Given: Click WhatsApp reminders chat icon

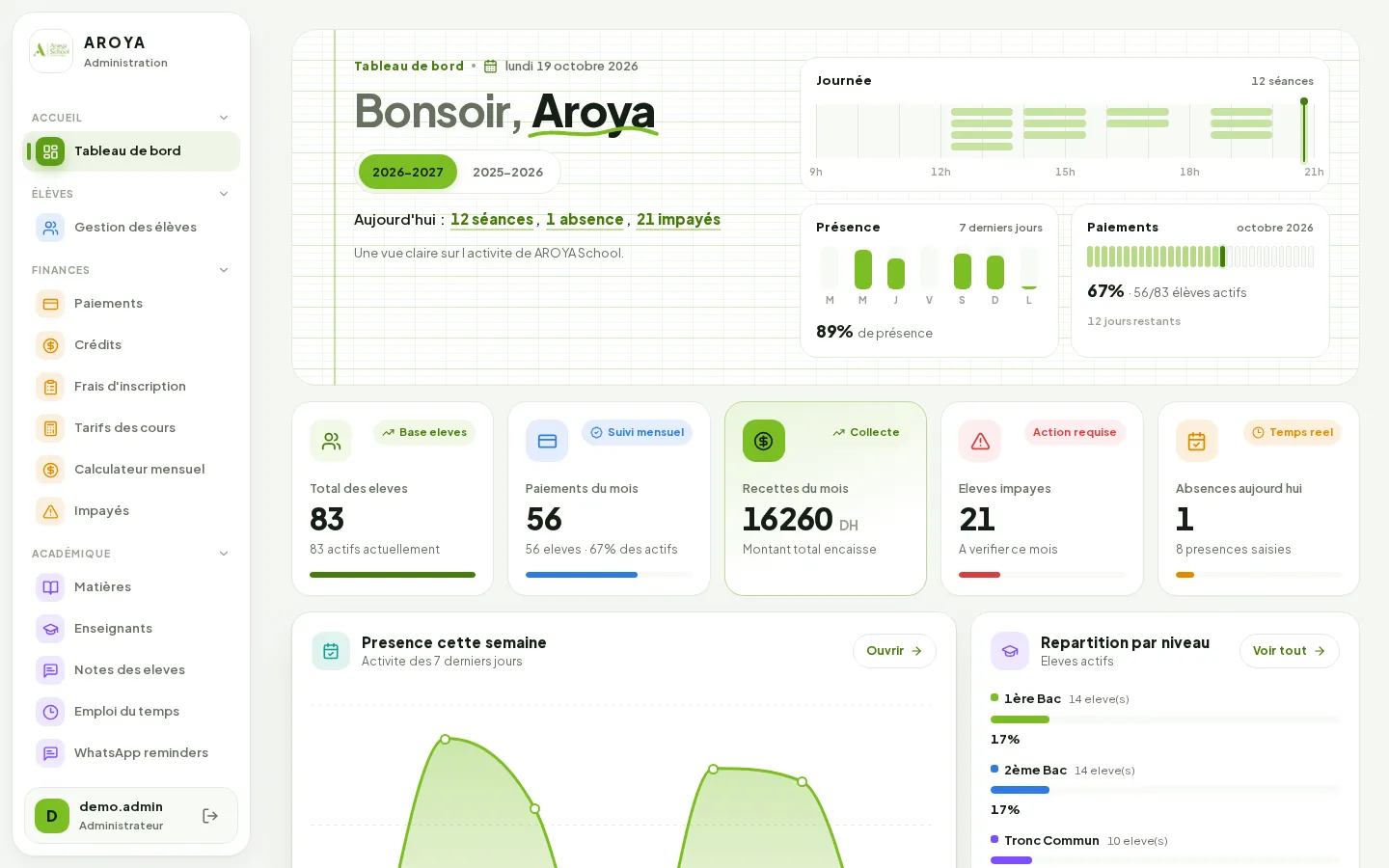Looking at the screenshot, I should [x=51, y=753].
